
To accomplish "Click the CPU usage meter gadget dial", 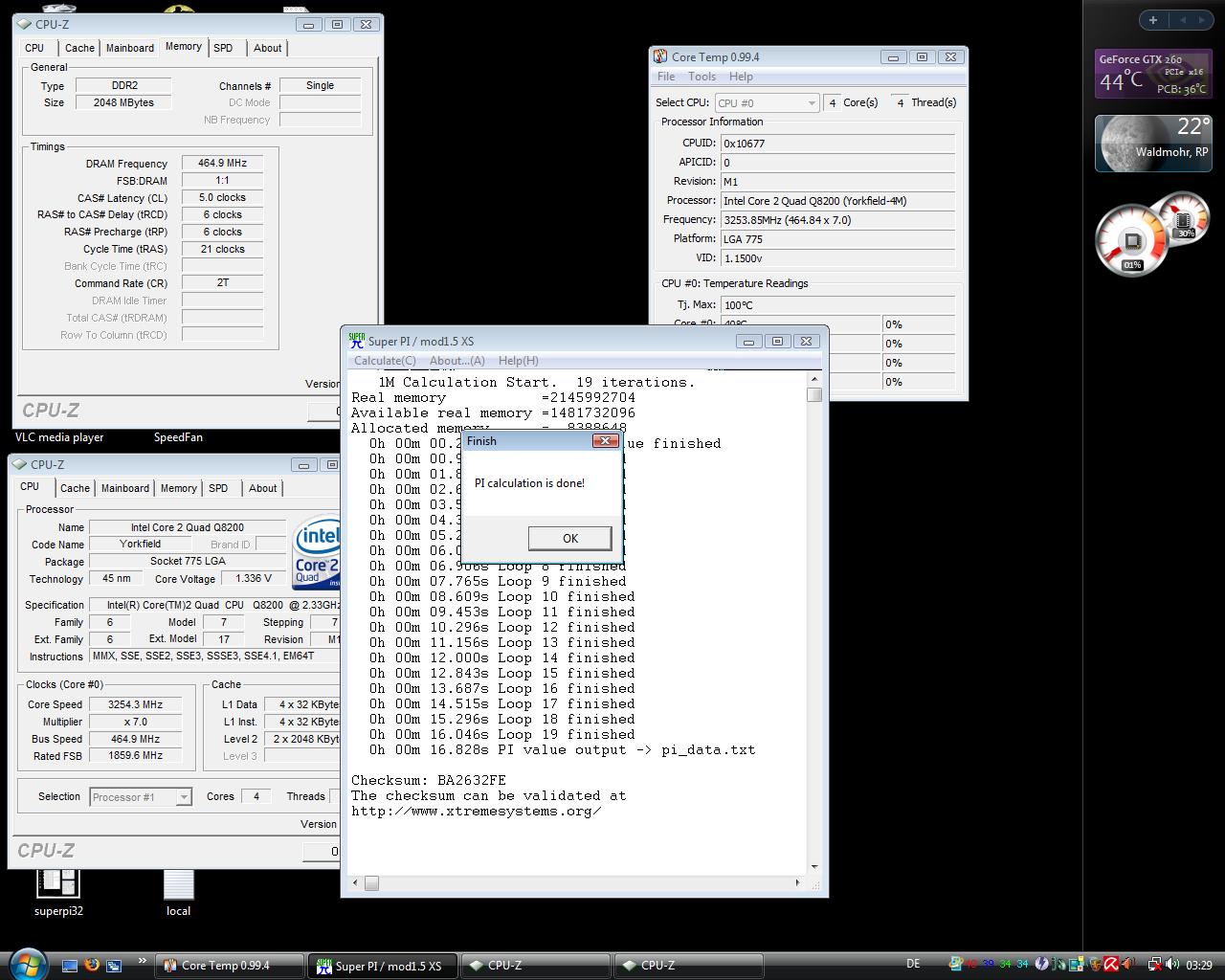I will pos(1131,239).
